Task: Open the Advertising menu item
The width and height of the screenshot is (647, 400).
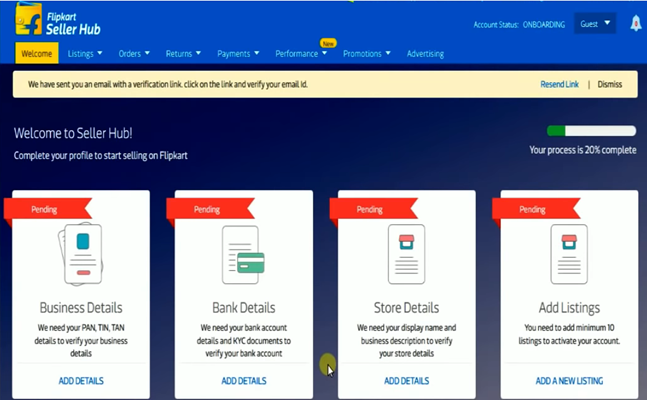Action: [x=425, y=54]
